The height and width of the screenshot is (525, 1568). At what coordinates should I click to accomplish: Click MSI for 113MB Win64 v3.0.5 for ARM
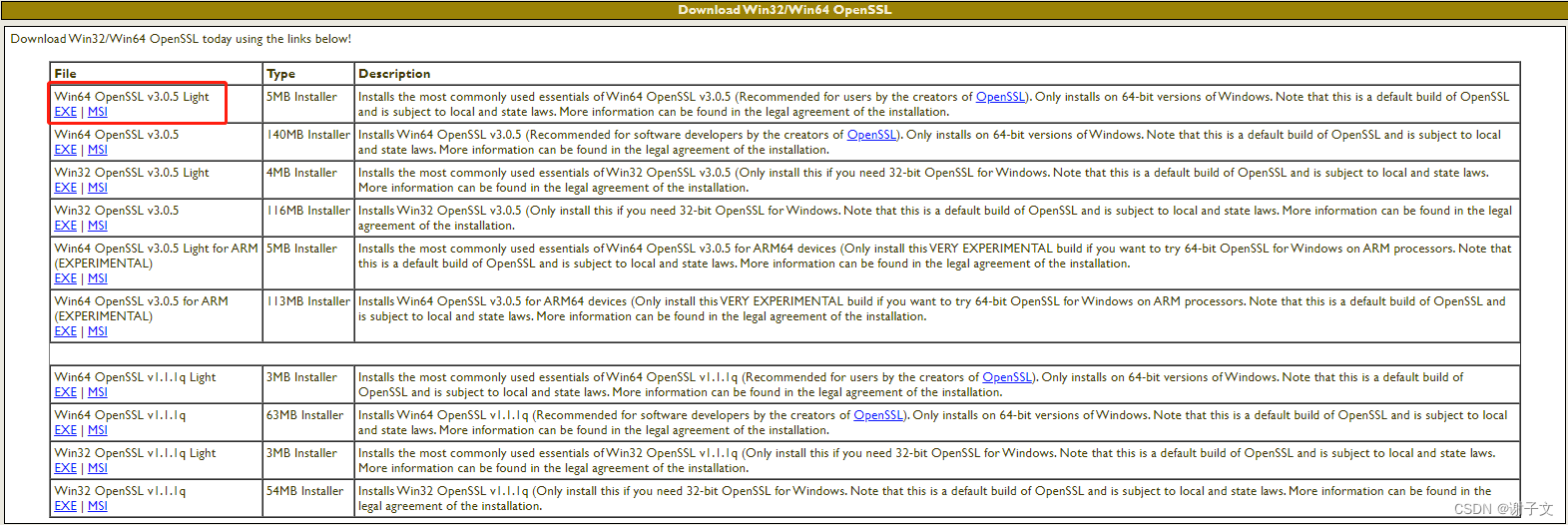[97, 331]
